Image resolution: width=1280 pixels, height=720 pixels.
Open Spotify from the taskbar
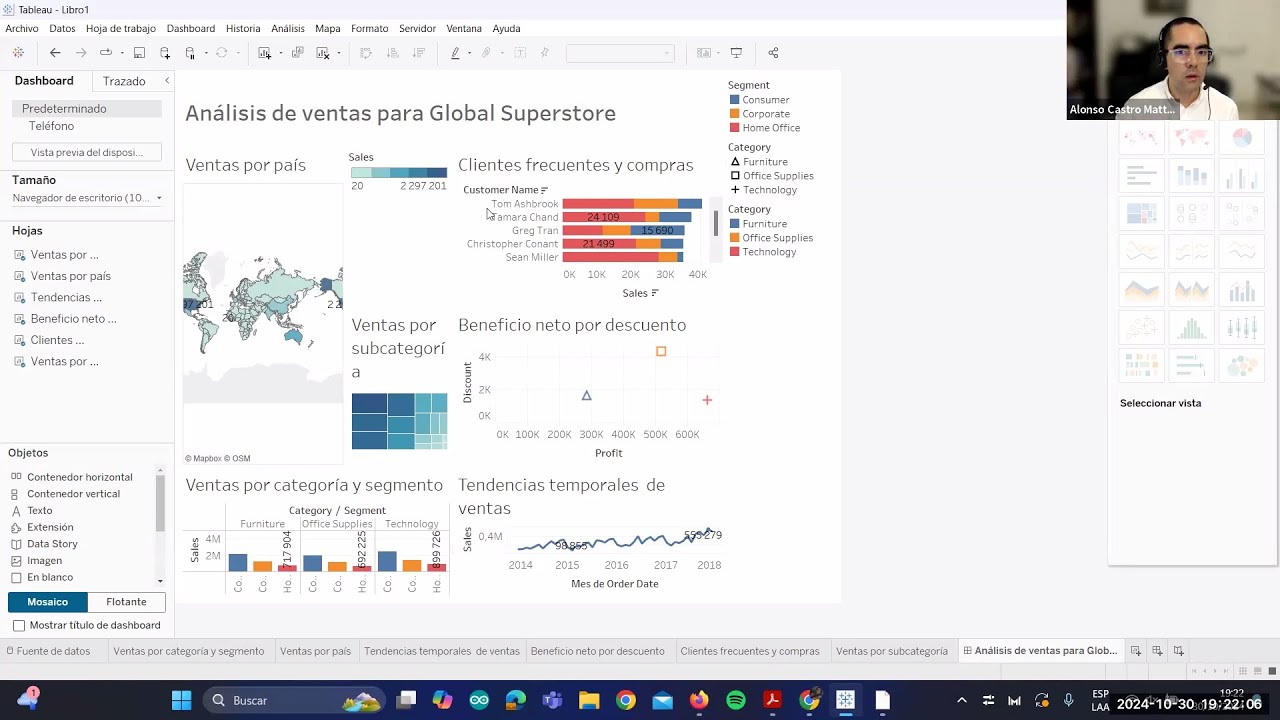[736, 700]
